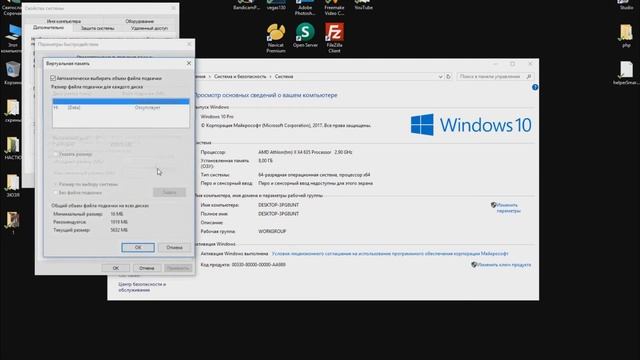Select the Без файла подкачки radio option

(56, 193)
